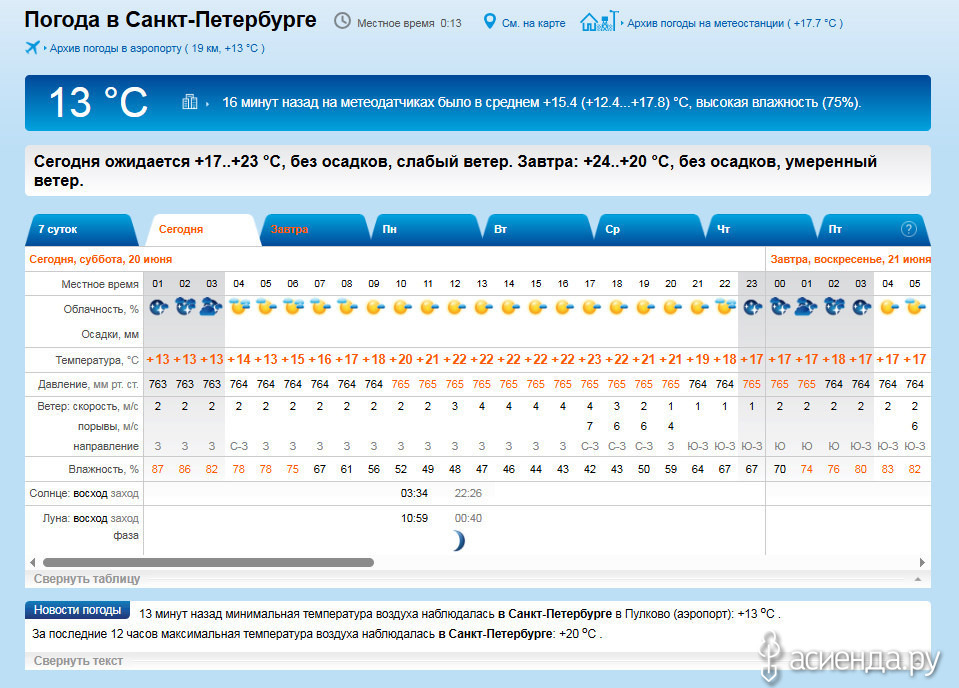Click sun icon at 04 tomorrow
Viewport: 959px width, 688px height.
click(x=889, y=307)
